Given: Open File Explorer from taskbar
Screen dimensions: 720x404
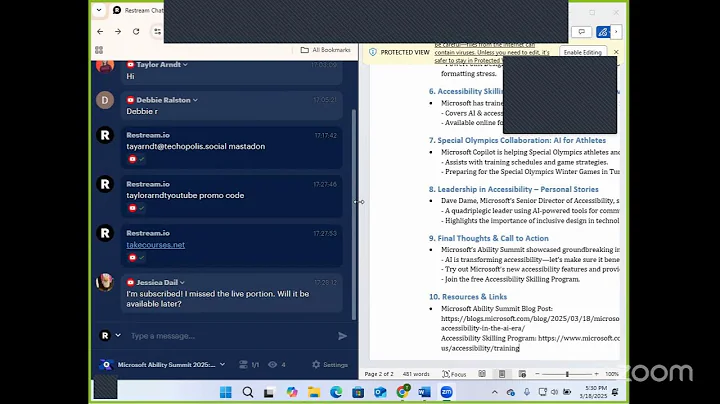Looking at the screenshot, I should click(x=314, y=392).
